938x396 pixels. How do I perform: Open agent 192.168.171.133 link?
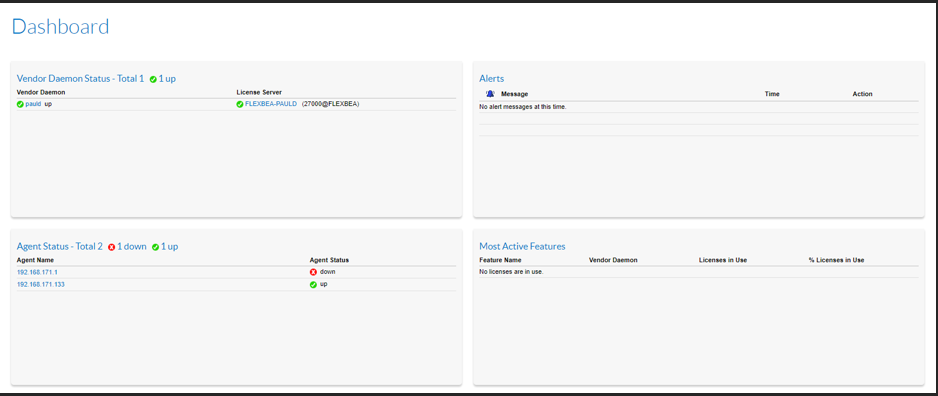point(41,285)
